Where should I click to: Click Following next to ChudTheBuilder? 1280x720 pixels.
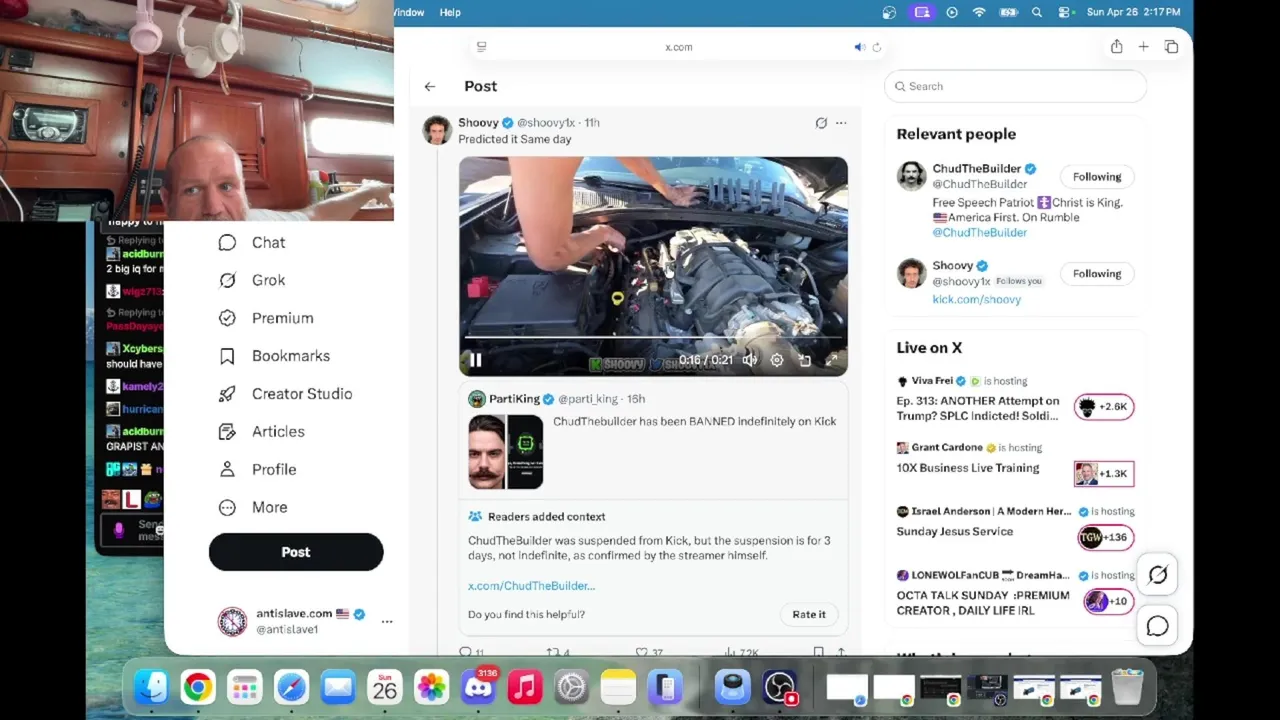[1097, 177]
